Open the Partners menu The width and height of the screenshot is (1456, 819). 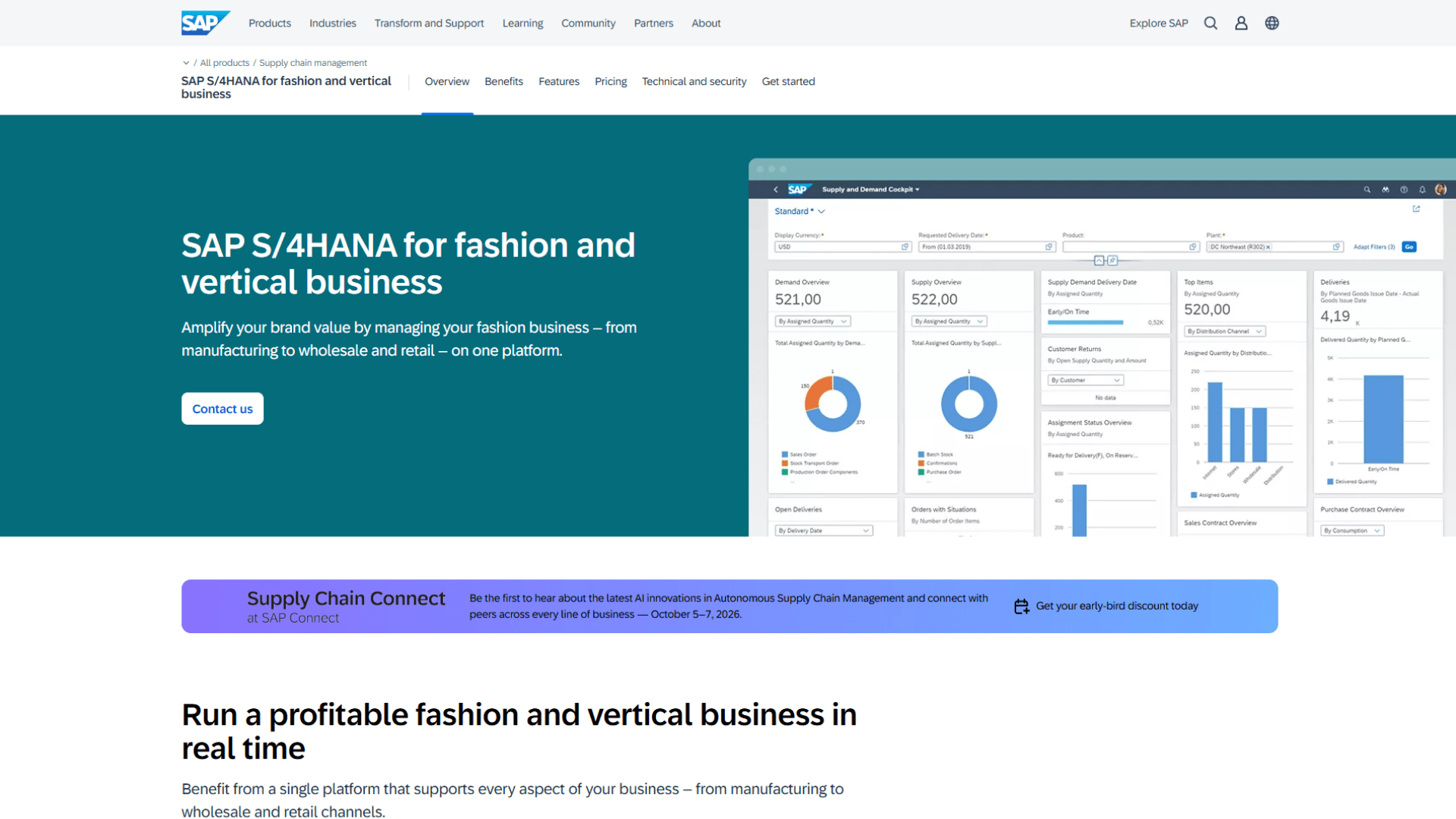pyautogui.click(x=654, y=24)
